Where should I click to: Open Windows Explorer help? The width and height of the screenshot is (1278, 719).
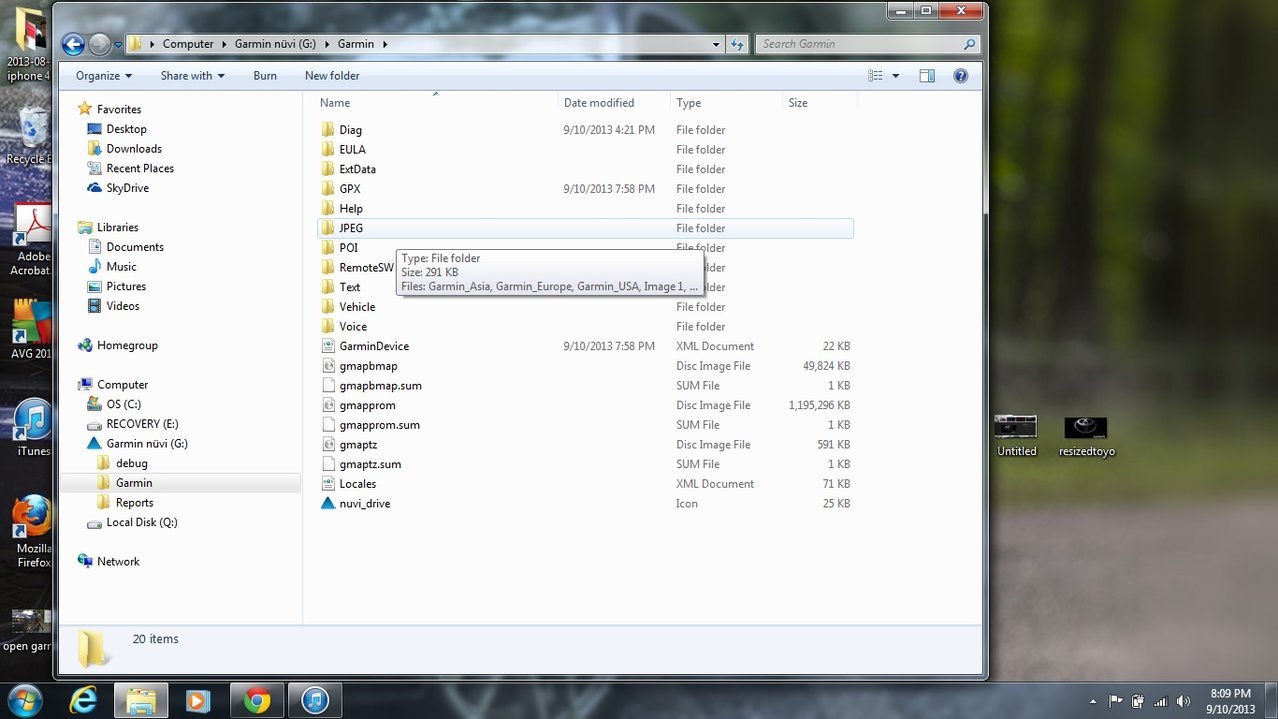coord(960,76)
